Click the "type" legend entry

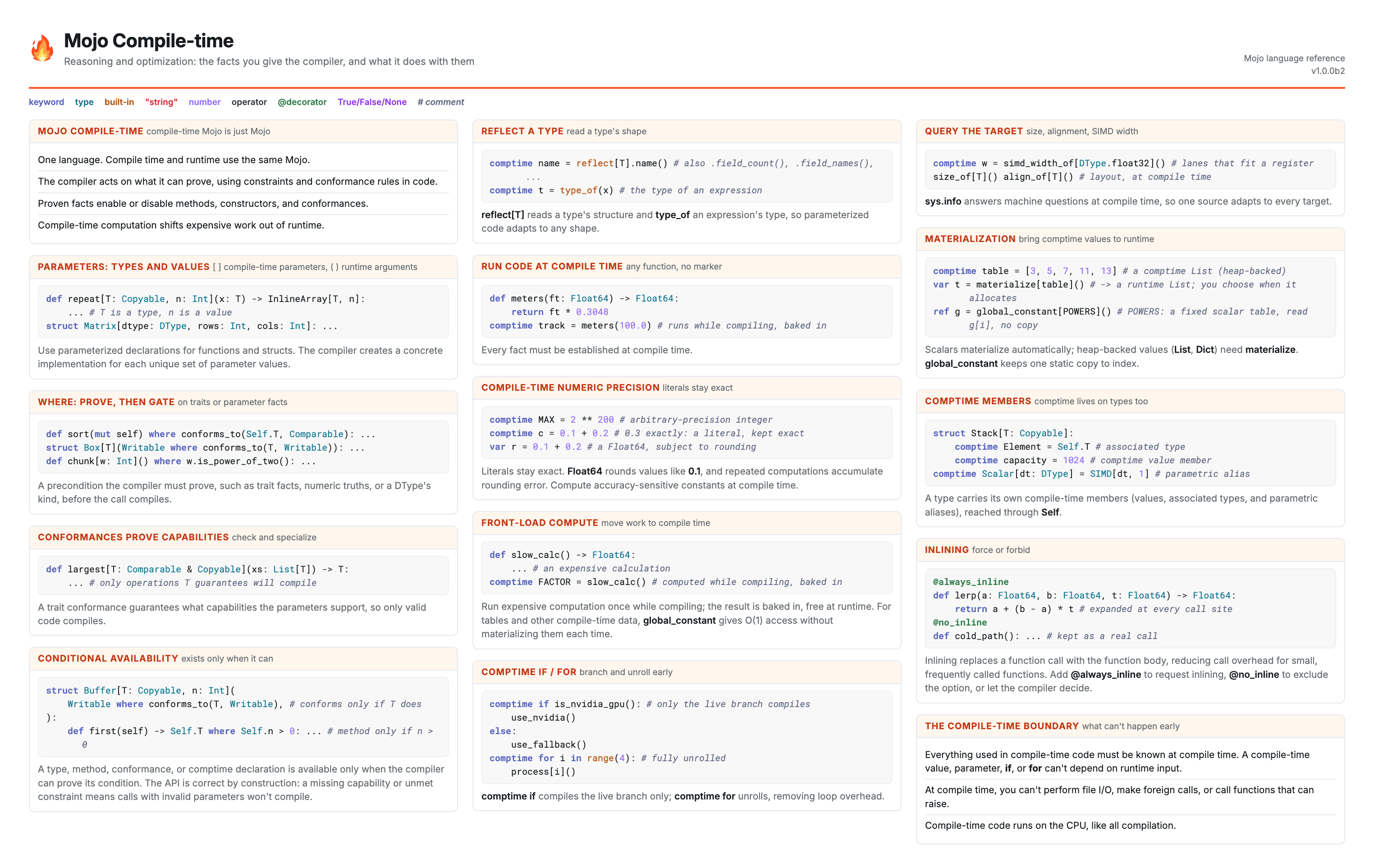[x=84, y=102]
